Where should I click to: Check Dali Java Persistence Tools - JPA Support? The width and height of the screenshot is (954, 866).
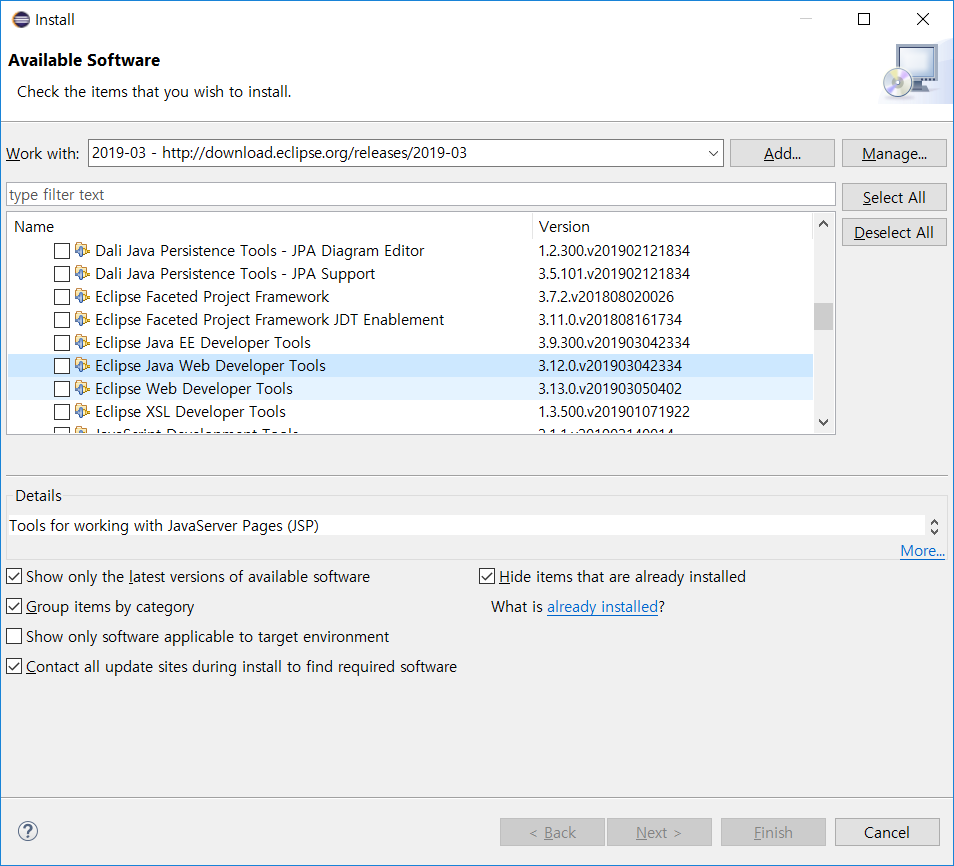(x=61, y=274)
